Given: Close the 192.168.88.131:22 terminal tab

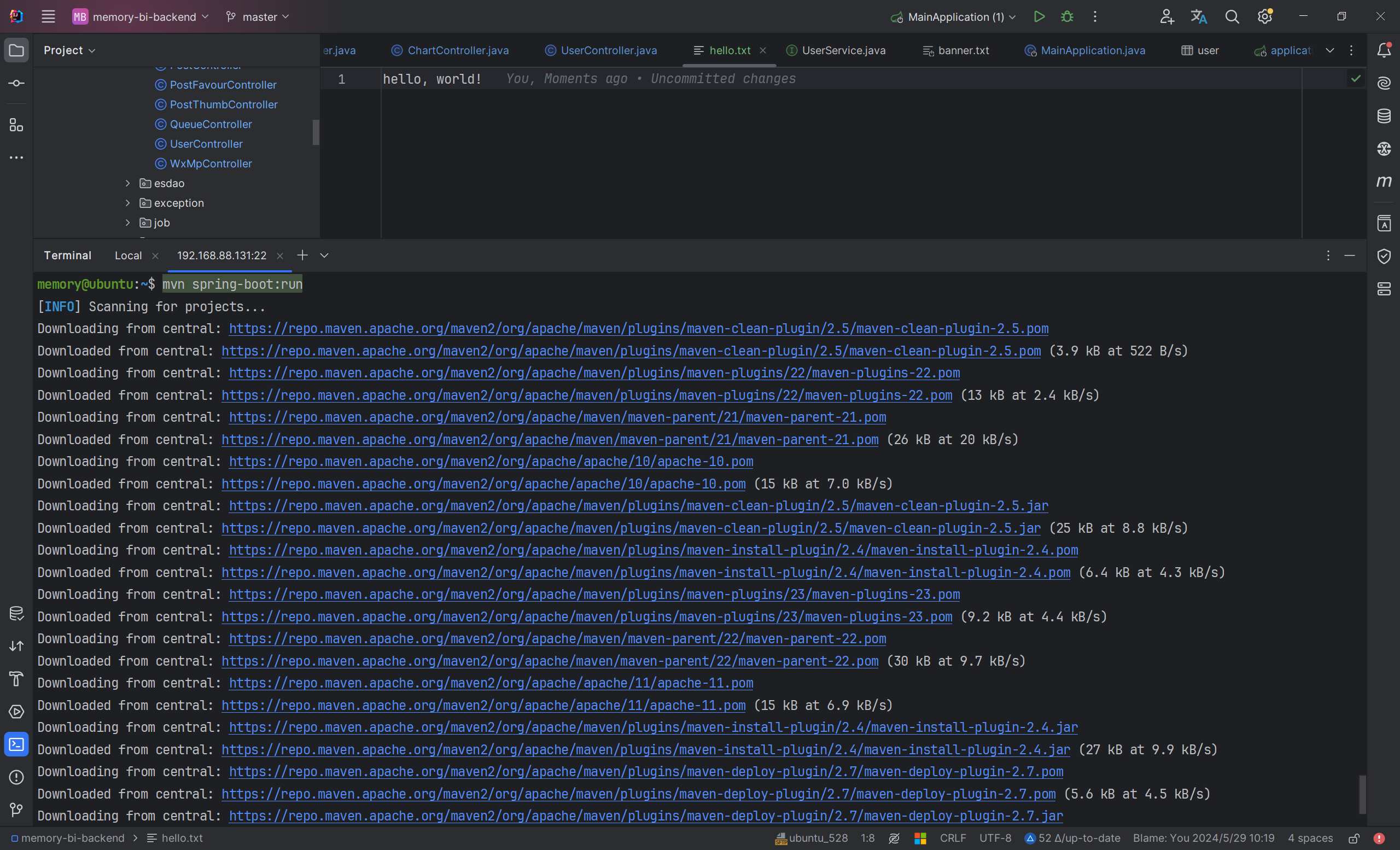Looking at the screenshot, I should coord(280,255).
